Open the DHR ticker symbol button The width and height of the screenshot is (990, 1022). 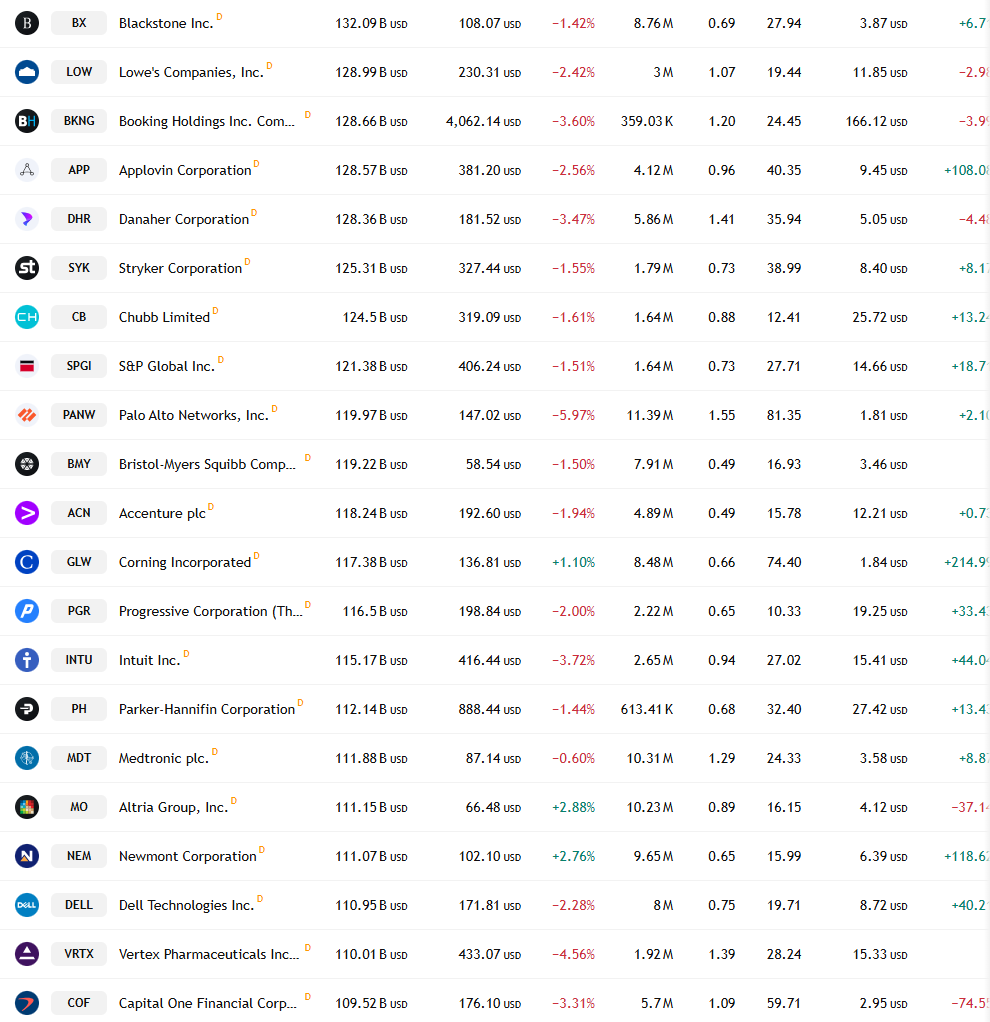click(79, 218)
